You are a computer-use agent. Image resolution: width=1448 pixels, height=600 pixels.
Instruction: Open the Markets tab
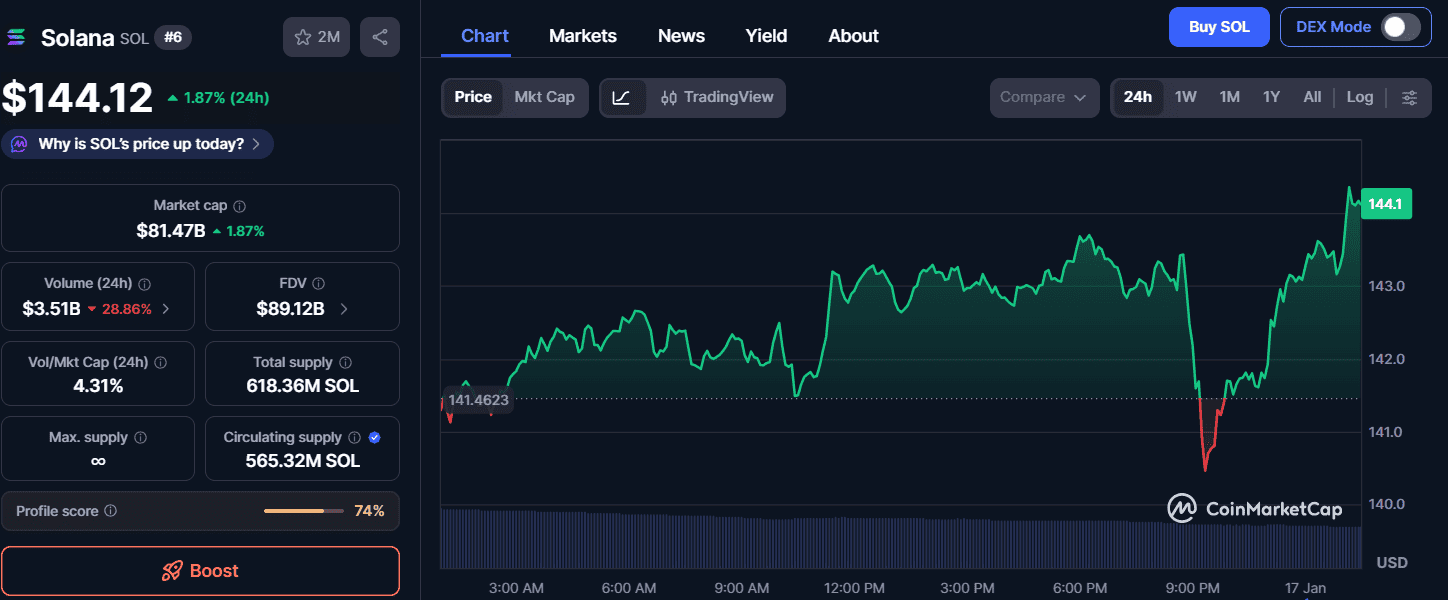click(582, 36)
